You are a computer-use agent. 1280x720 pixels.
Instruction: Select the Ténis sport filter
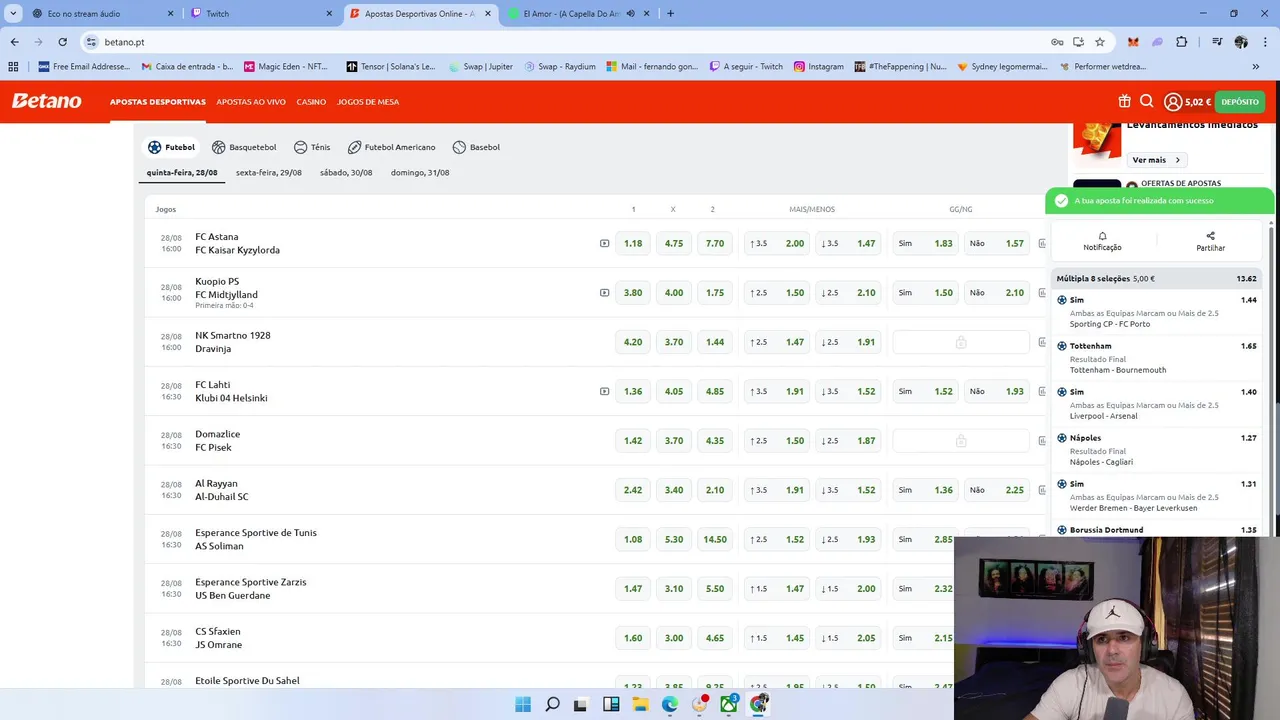(312, 147)
